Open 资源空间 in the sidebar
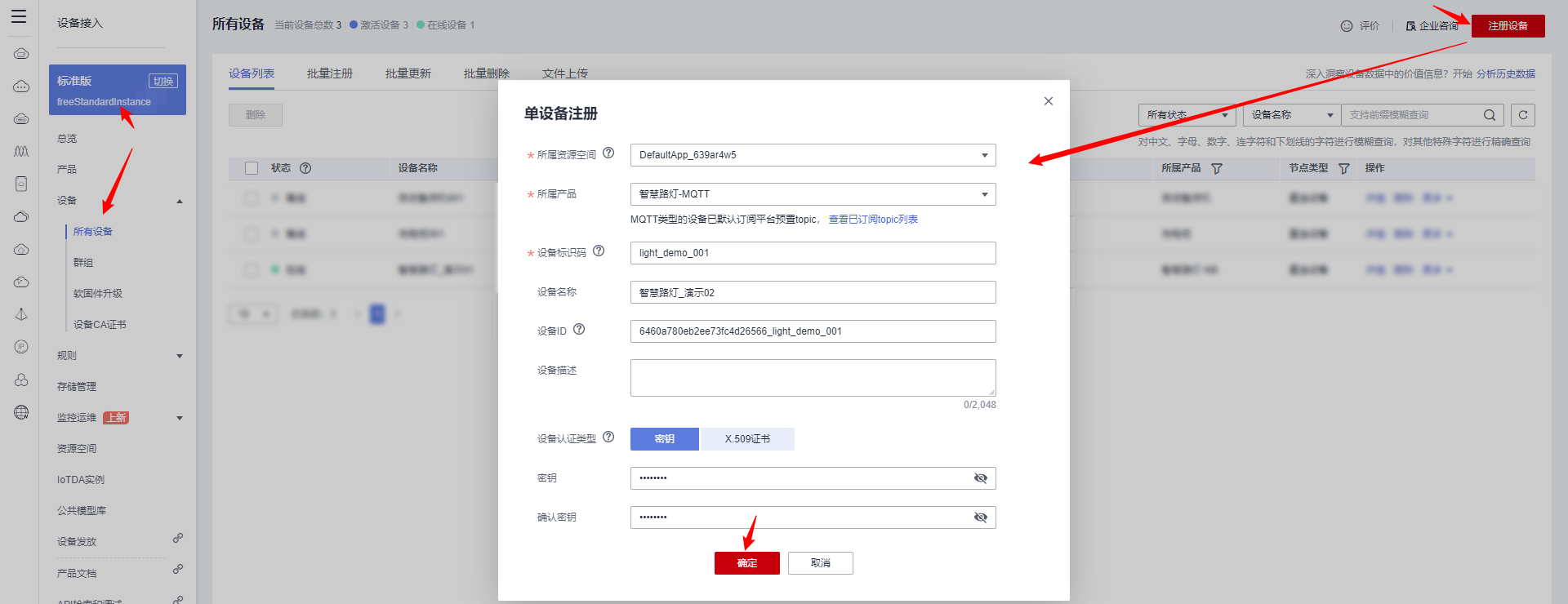This screenshot has width=1568, height=604. click(x=77, y=449)
